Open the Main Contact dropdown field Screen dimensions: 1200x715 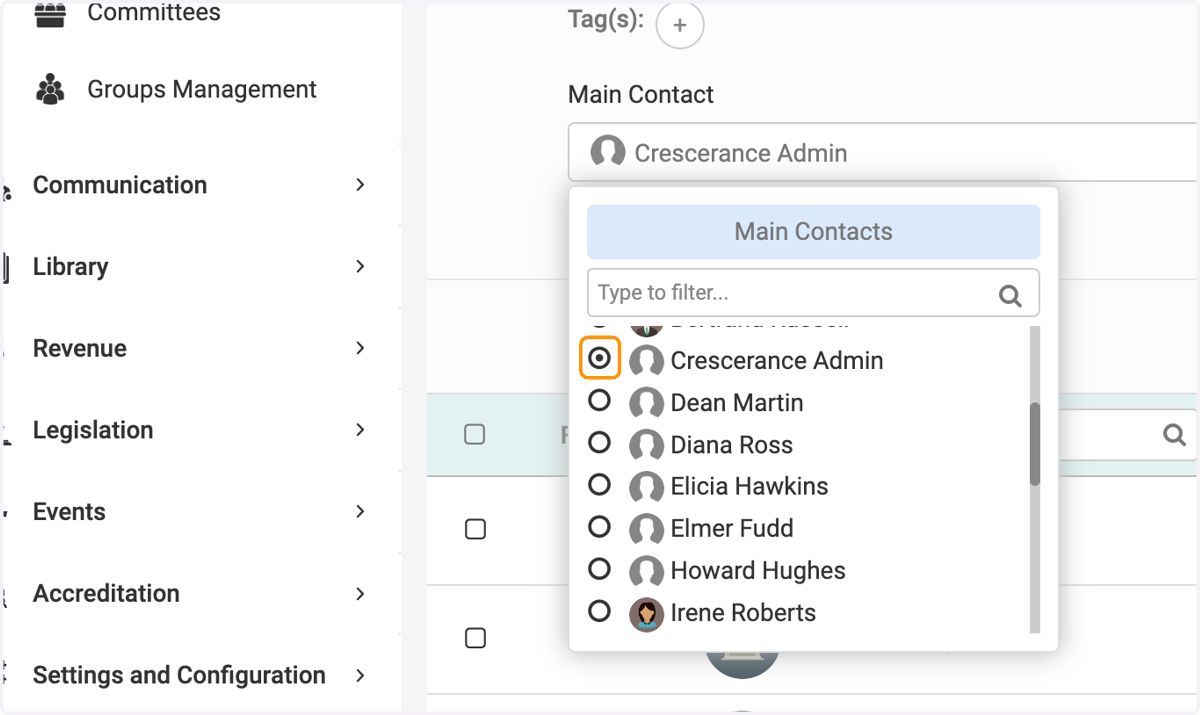883,153
